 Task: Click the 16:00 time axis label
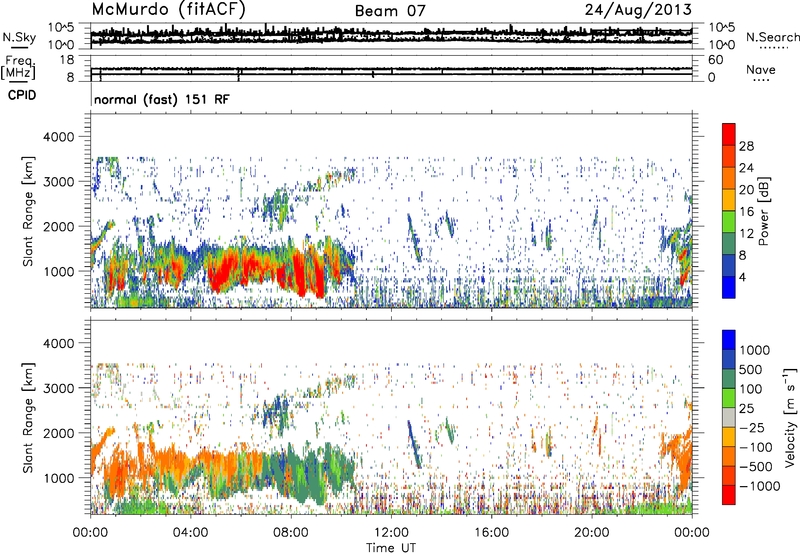point(491,533)
